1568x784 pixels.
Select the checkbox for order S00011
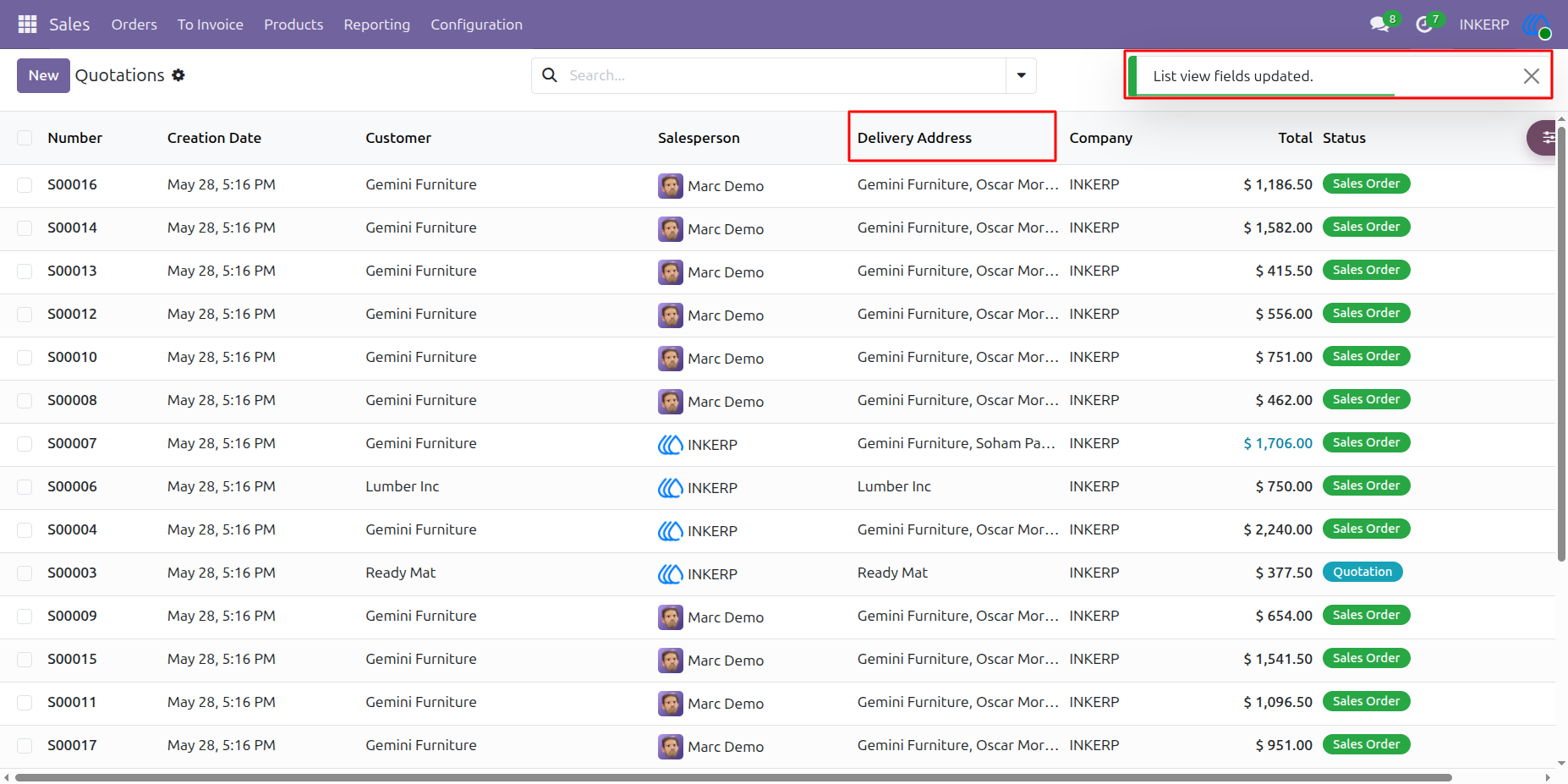[25, 703]
